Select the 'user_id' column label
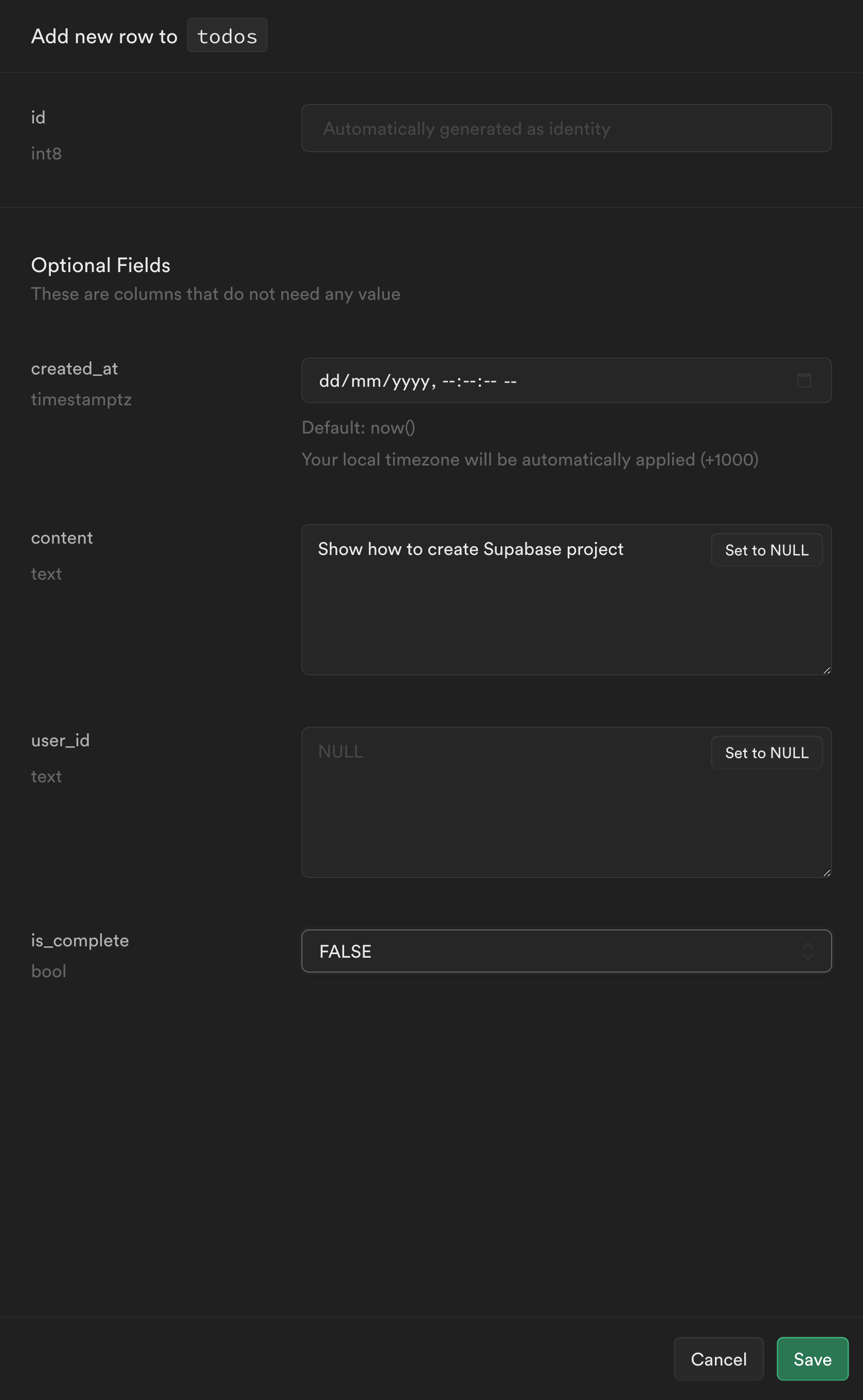The image size is (863, 1400). pos(60,740)
